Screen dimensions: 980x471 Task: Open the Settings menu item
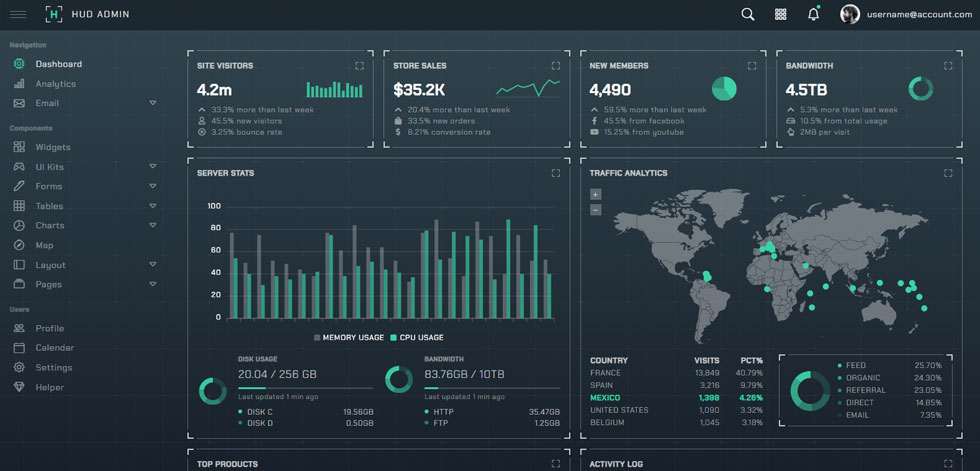point(54,367)
